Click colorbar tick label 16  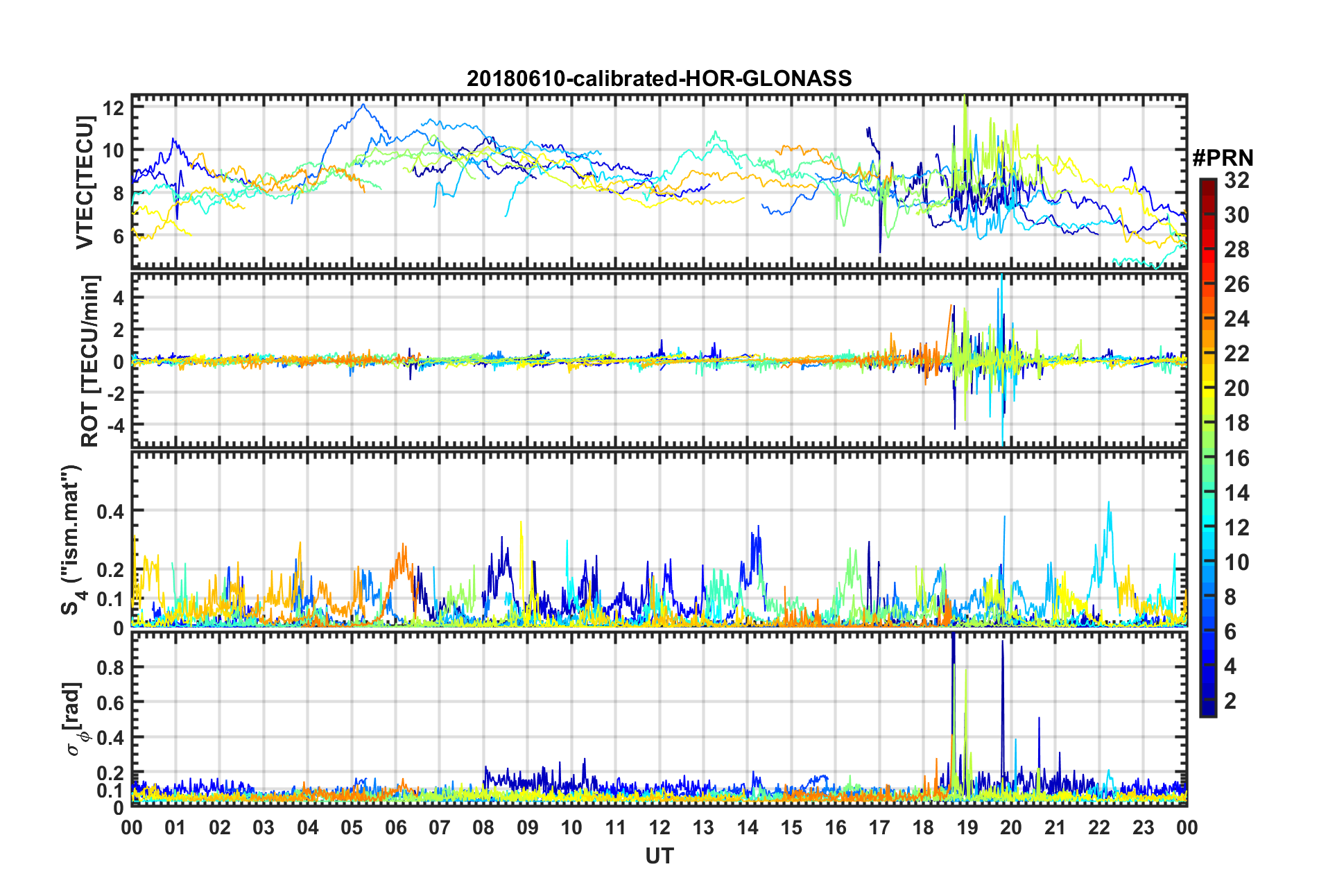tap(1236, 458)
